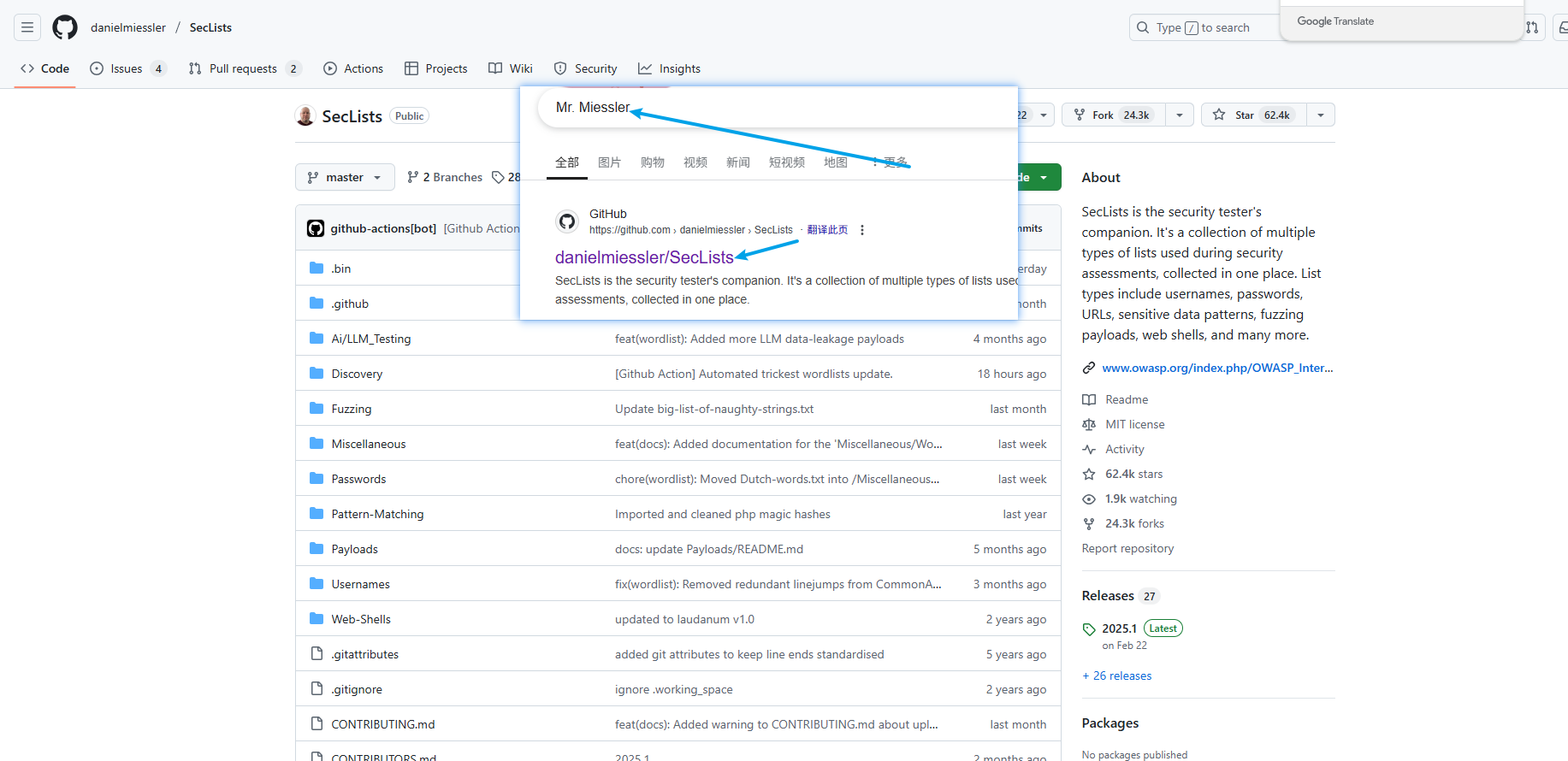Click the Ai/LLM_Testing folder icon
The image size is (1568, 761).
click(317, 338)
